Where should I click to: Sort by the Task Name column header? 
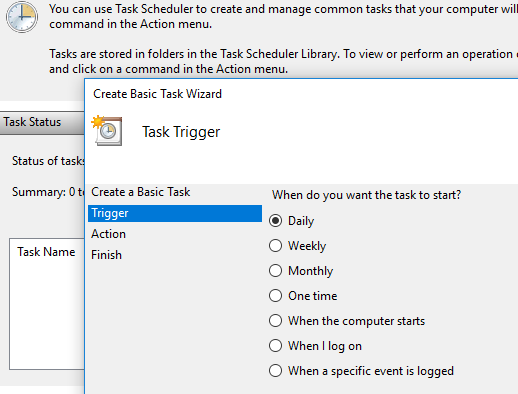coord(46,252)
